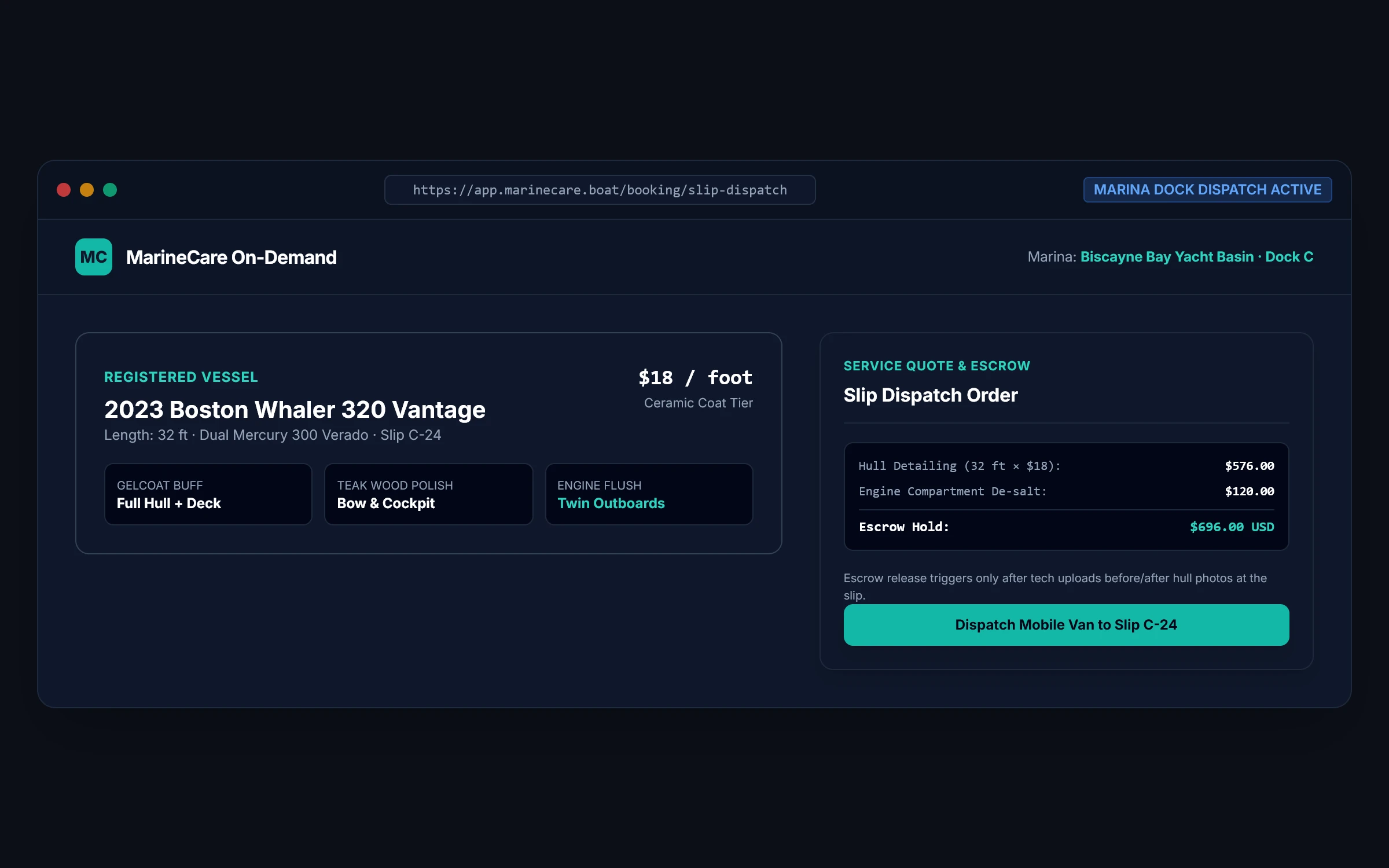Viewport: 1389px width, 868px height.
Task: Click the Service Quote & Escrow label
Action: pos(937,366)
